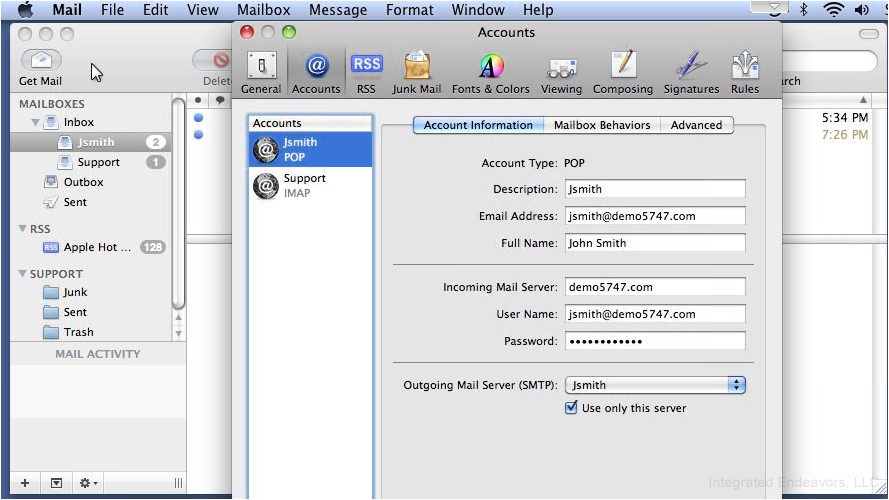Click the 5:34 PM message row
This screenshot has height=500, width=889.
tap(844, 118)
